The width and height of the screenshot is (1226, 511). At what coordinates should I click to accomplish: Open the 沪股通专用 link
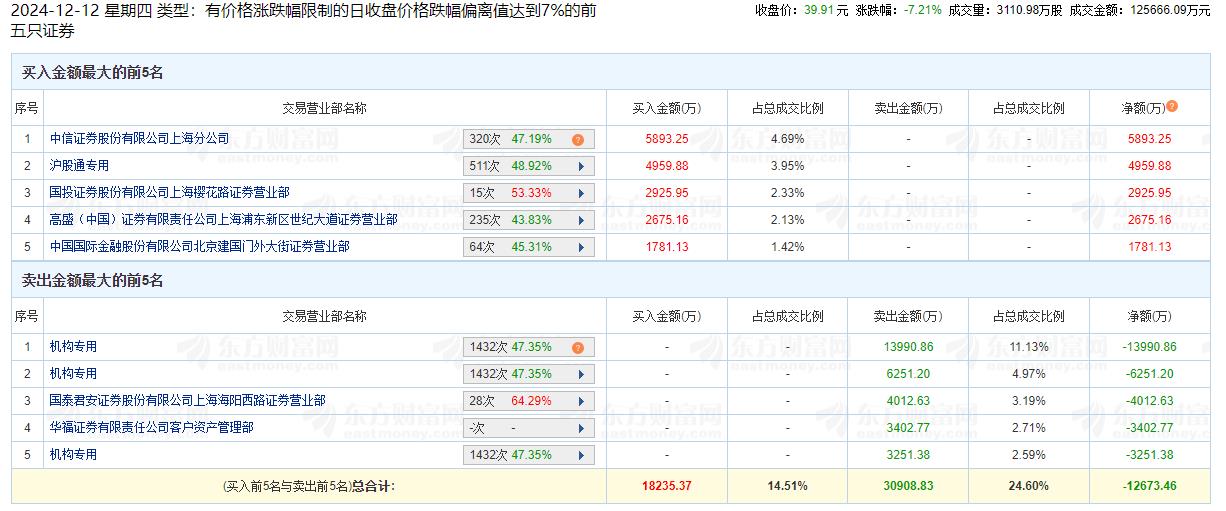(x=80, y=166)
